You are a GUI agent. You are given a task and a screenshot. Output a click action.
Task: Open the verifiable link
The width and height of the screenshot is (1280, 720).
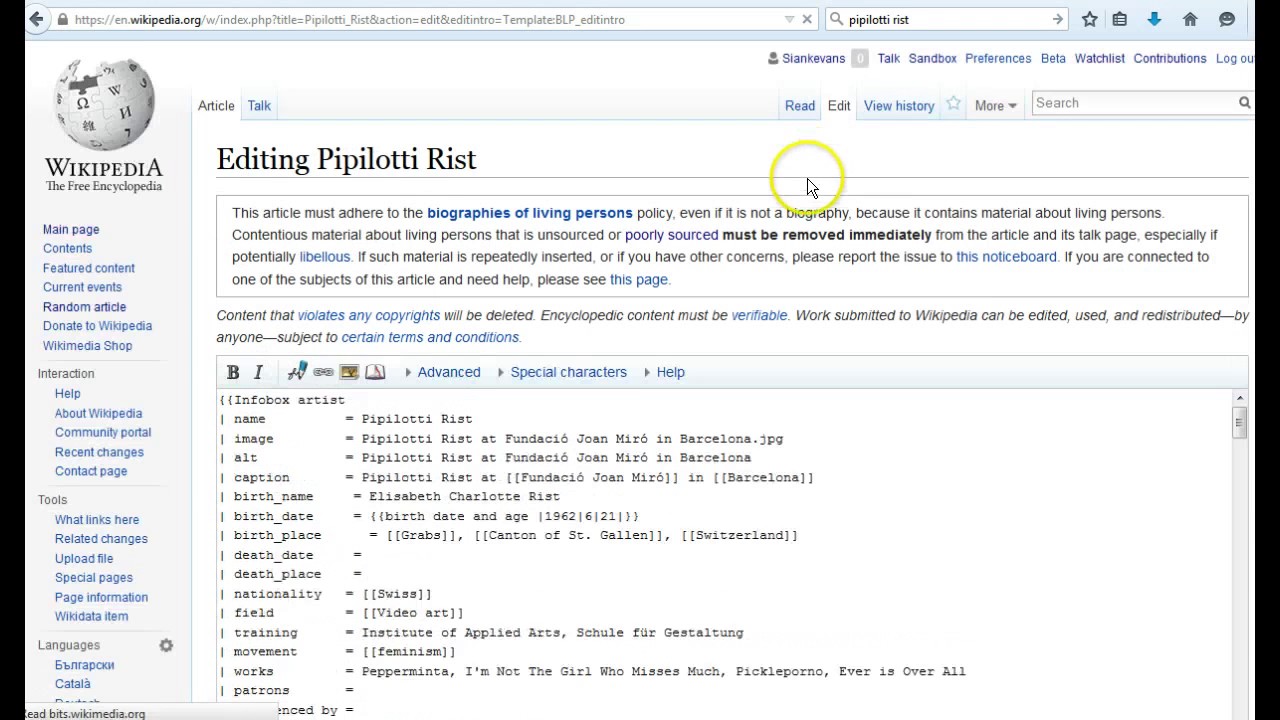click(x=759, y=315)
